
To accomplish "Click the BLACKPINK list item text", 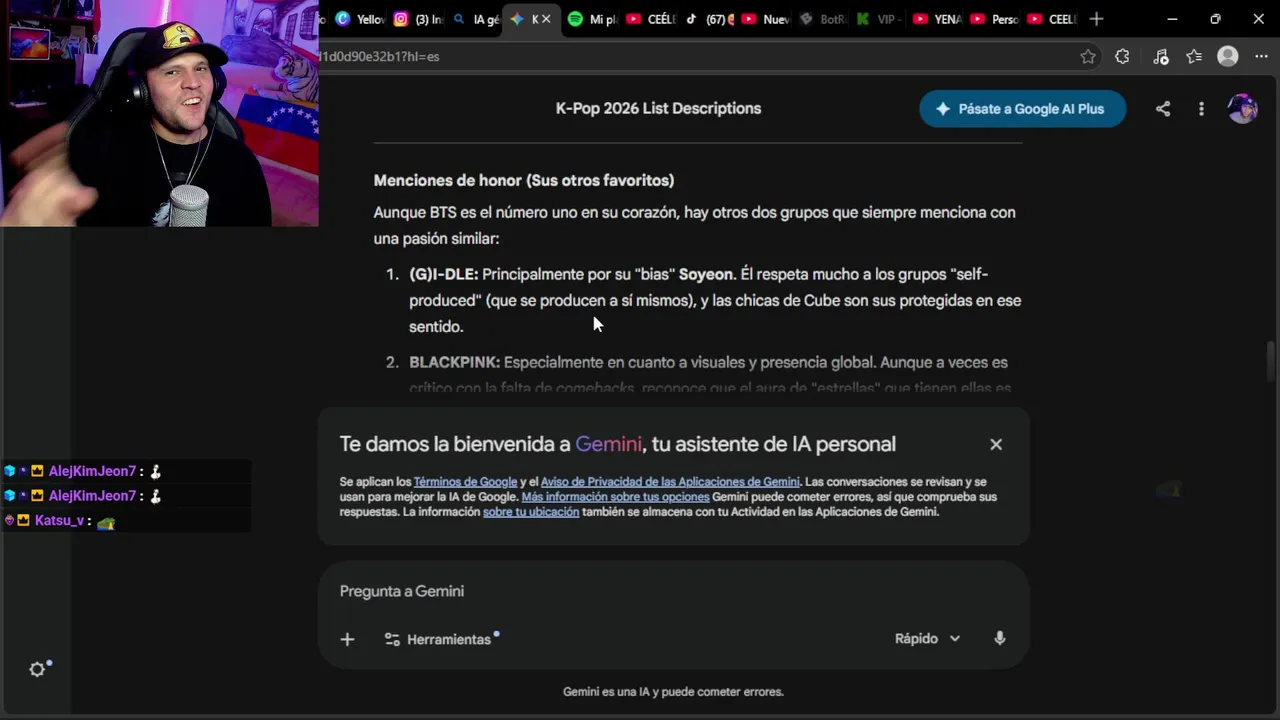I will pyautogui.click(x=710, y=375).
